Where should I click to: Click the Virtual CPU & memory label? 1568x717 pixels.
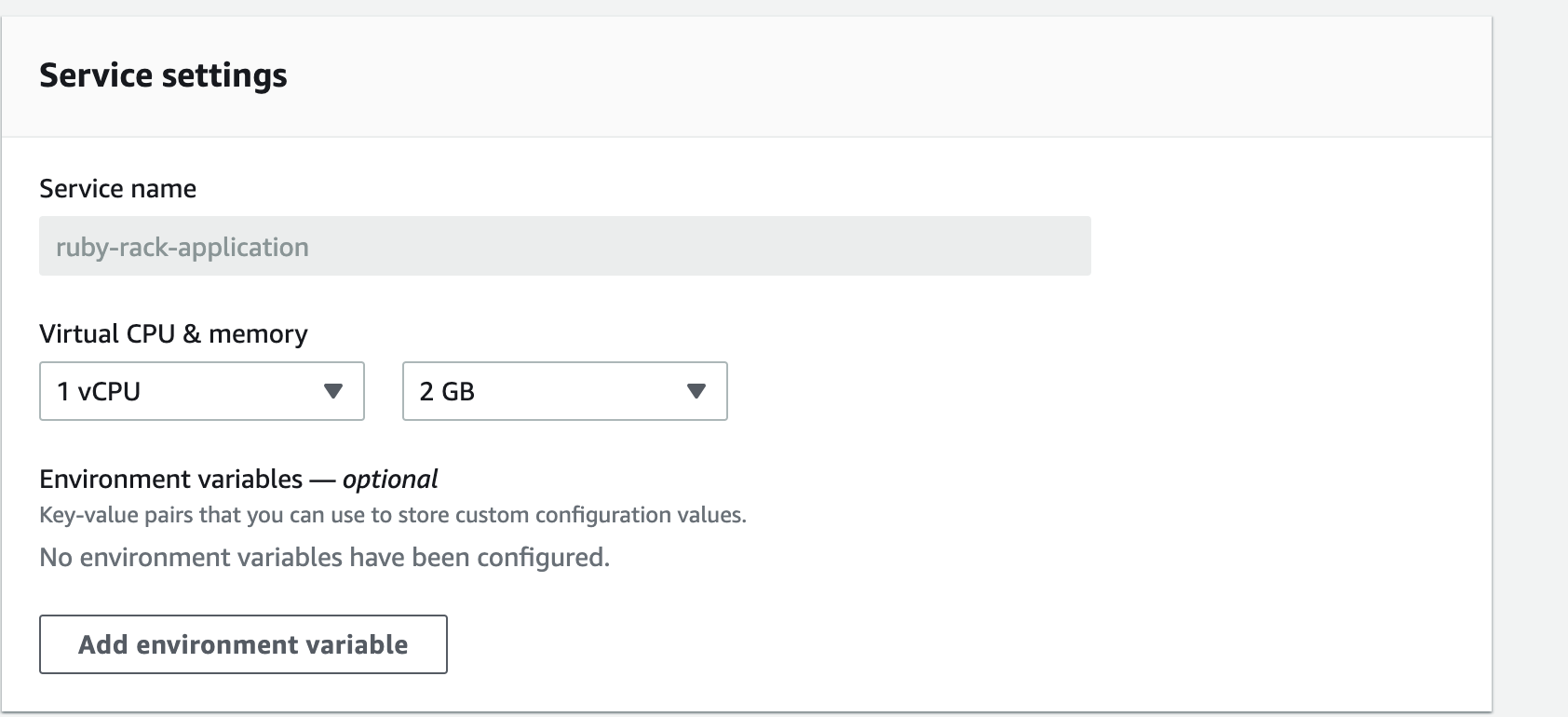tap(173, 334)
